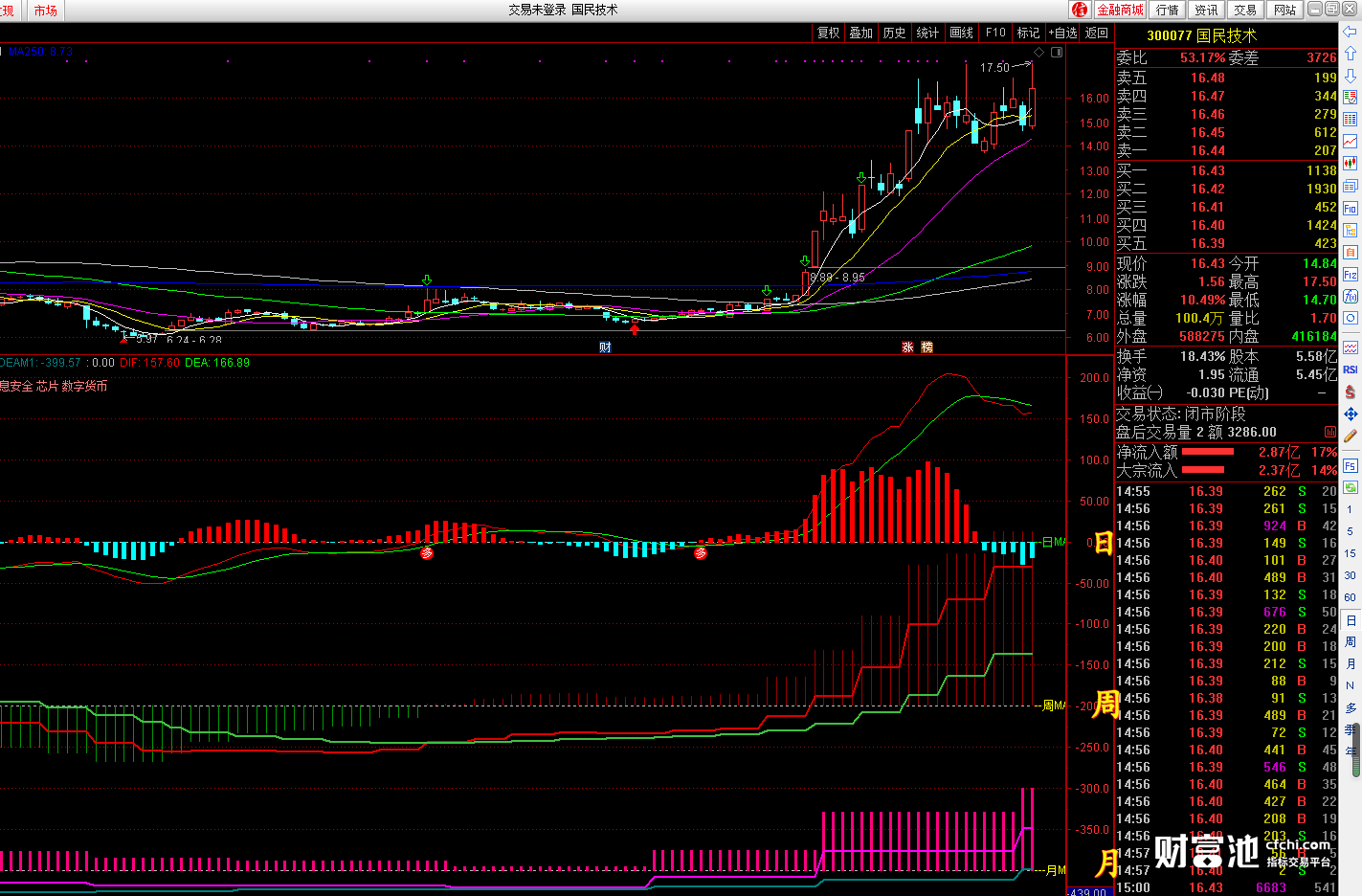1362x896 pixels.
Task: Switch to 15-minute period
Action: tap(1351, 553)
